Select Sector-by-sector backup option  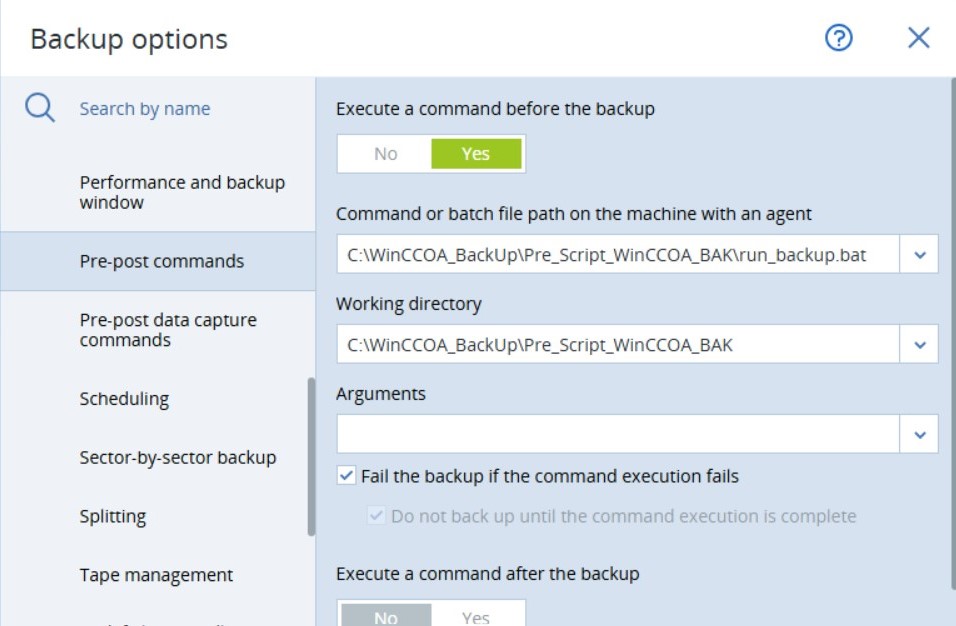(x=177, y=457)
